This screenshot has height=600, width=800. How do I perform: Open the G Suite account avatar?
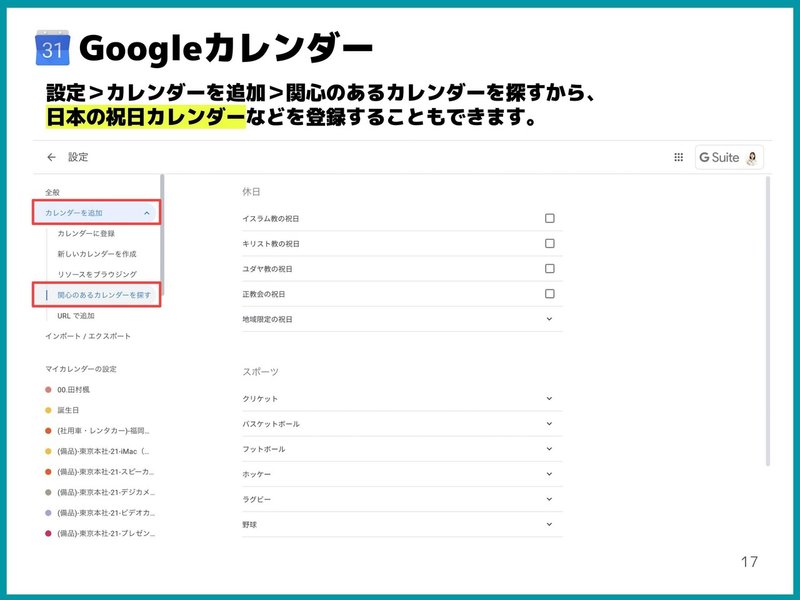tap(752, 158)
